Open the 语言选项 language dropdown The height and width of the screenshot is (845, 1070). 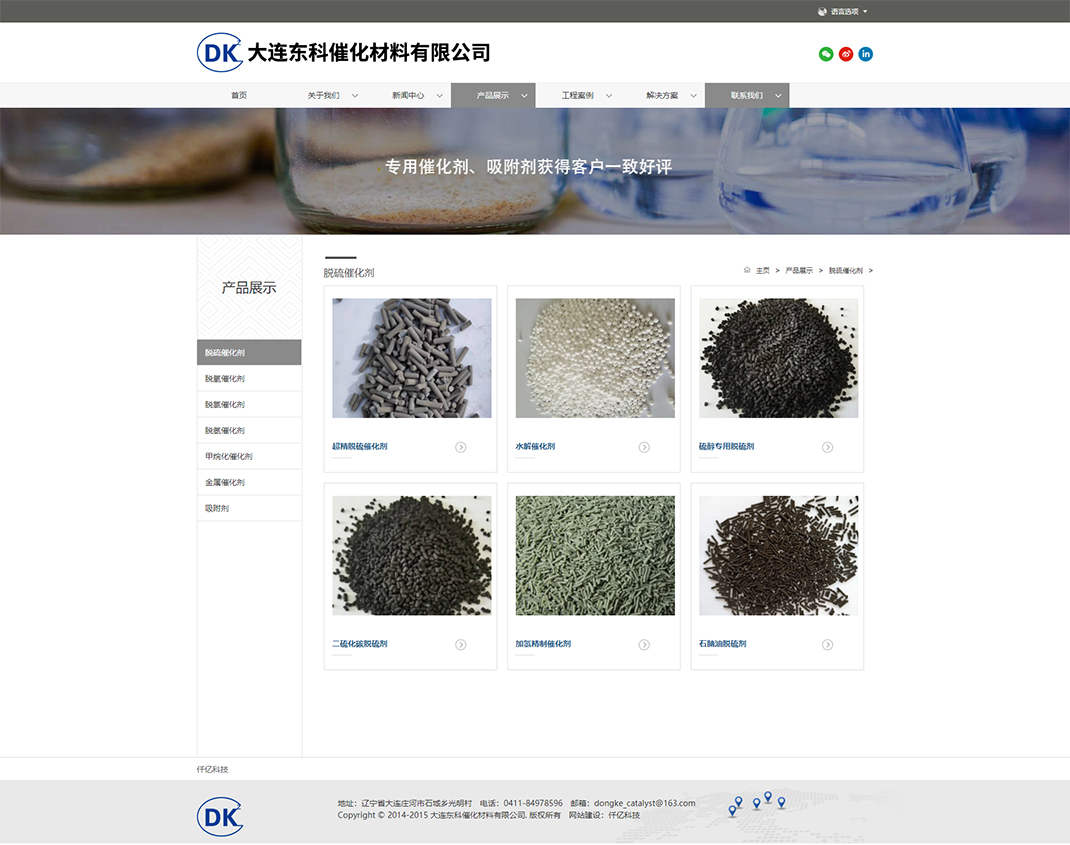coord(845,11)
